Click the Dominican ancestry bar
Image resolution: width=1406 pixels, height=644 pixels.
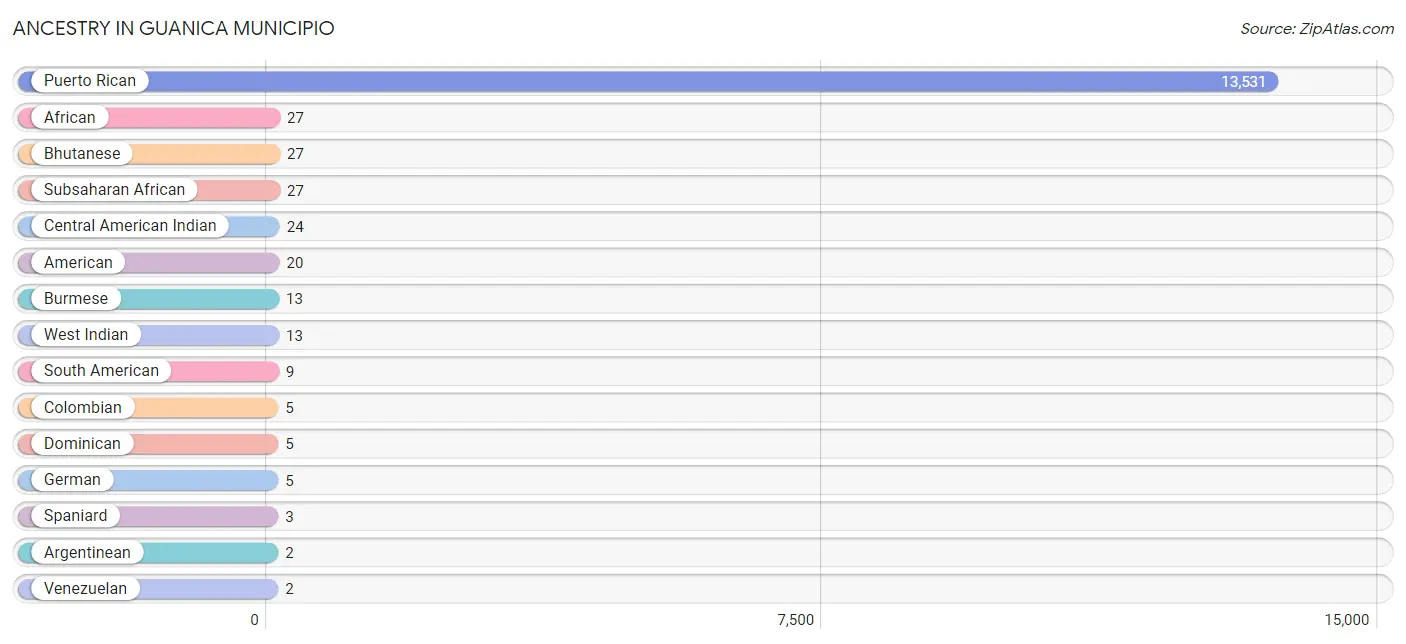click(148, 444)
